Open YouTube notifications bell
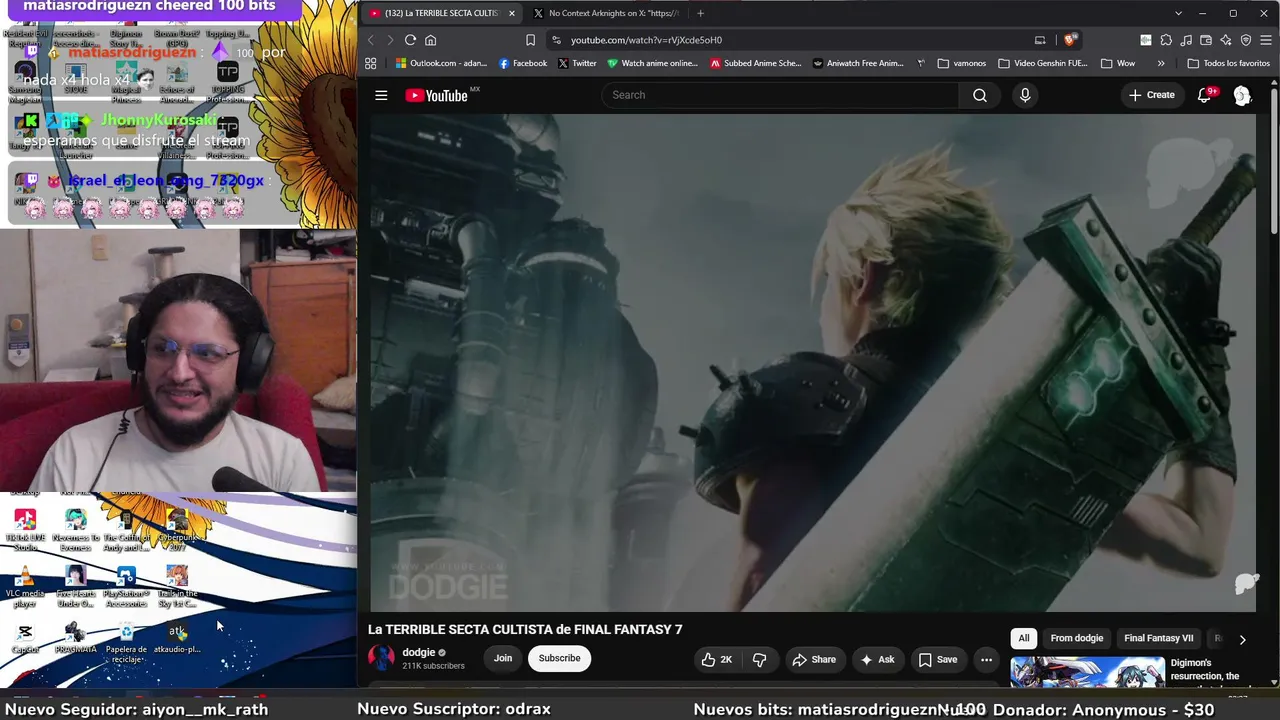Image resolution: width=1280 pixels, height=720 pixels. (x=1206, y=95)
